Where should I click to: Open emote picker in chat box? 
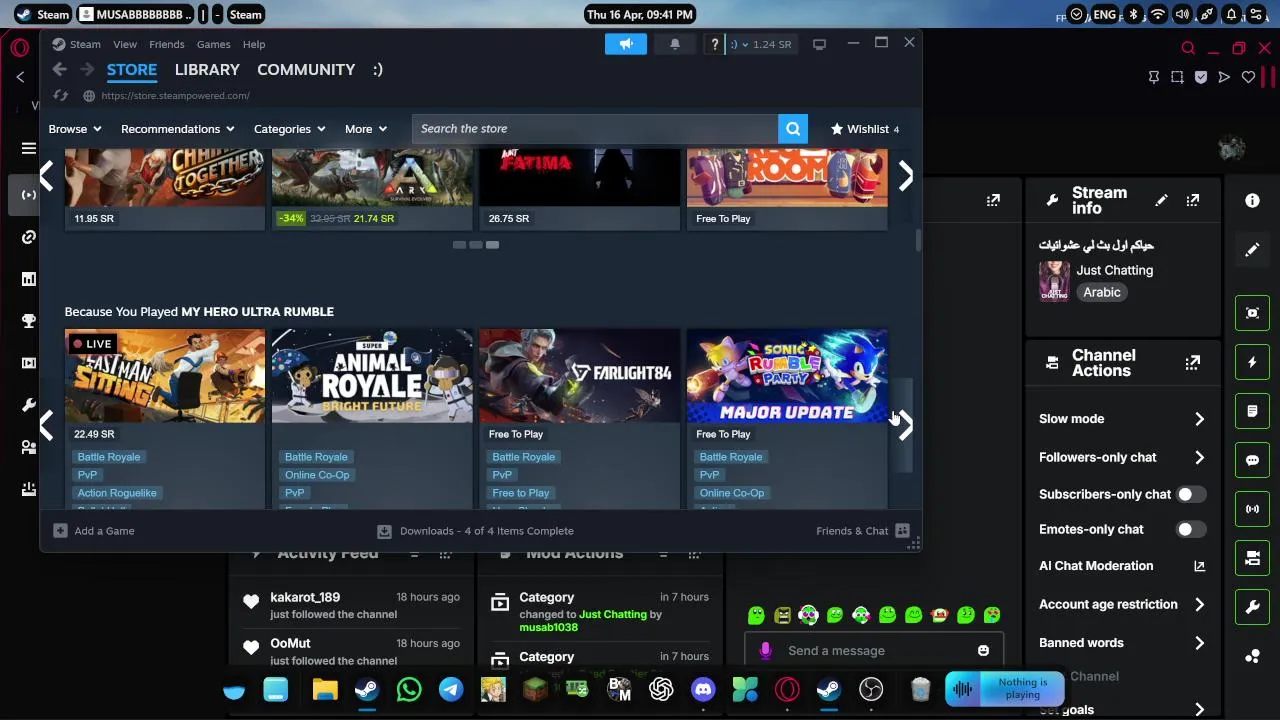(x=983, y=650)
